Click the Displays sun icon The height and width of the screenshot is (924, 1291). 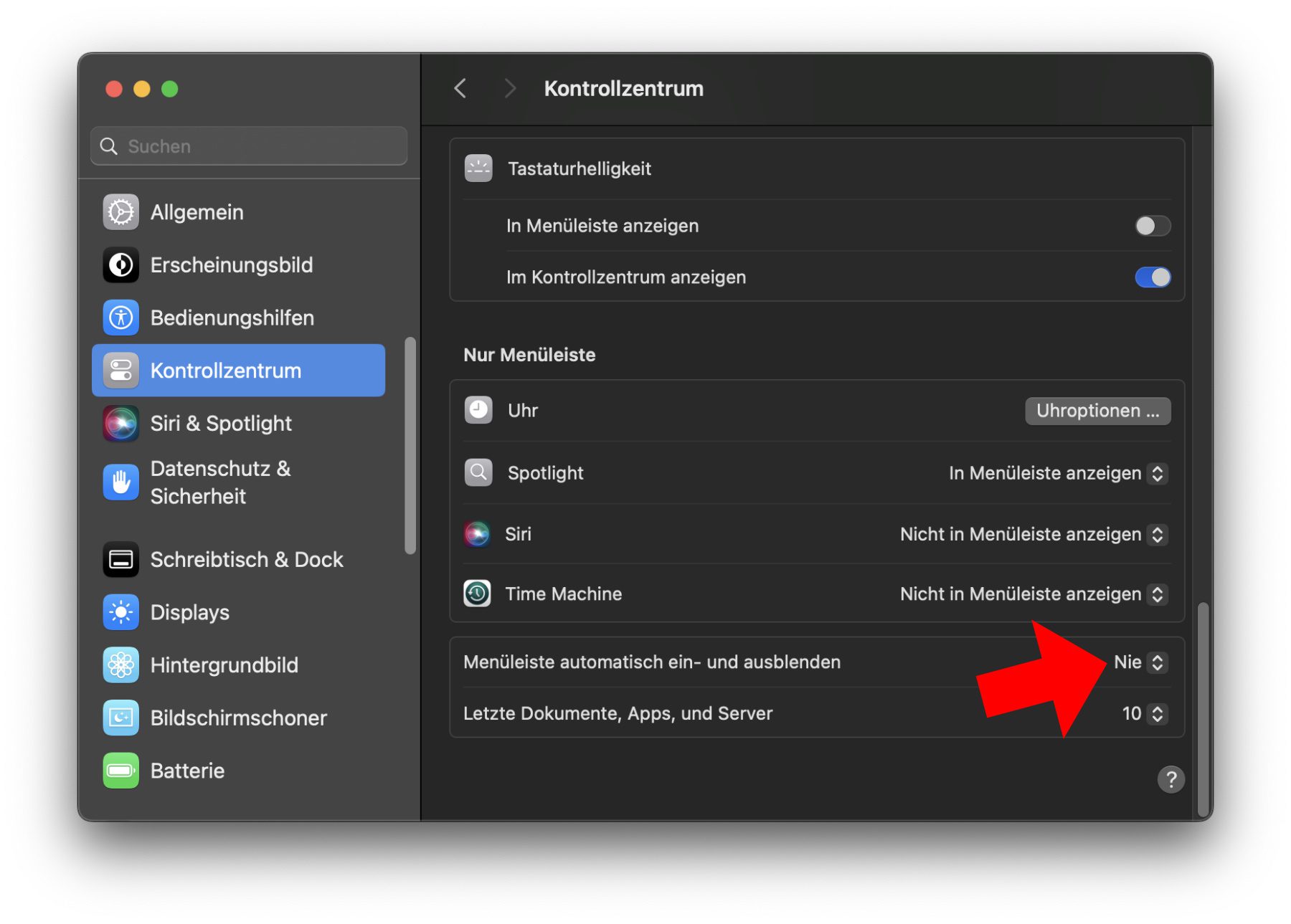coord(120,612)
